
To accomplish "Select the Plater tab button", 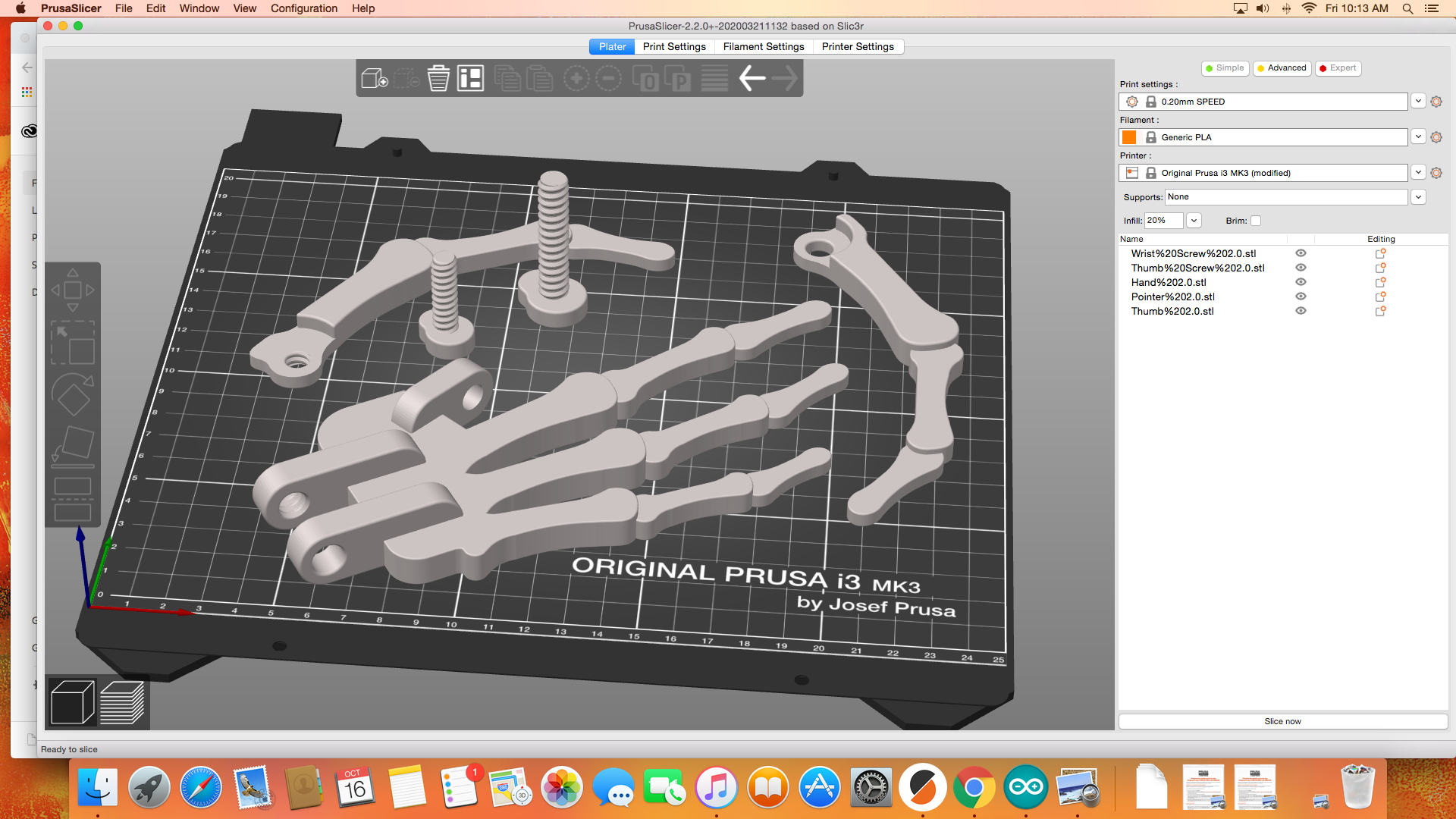I will (612, 47).
